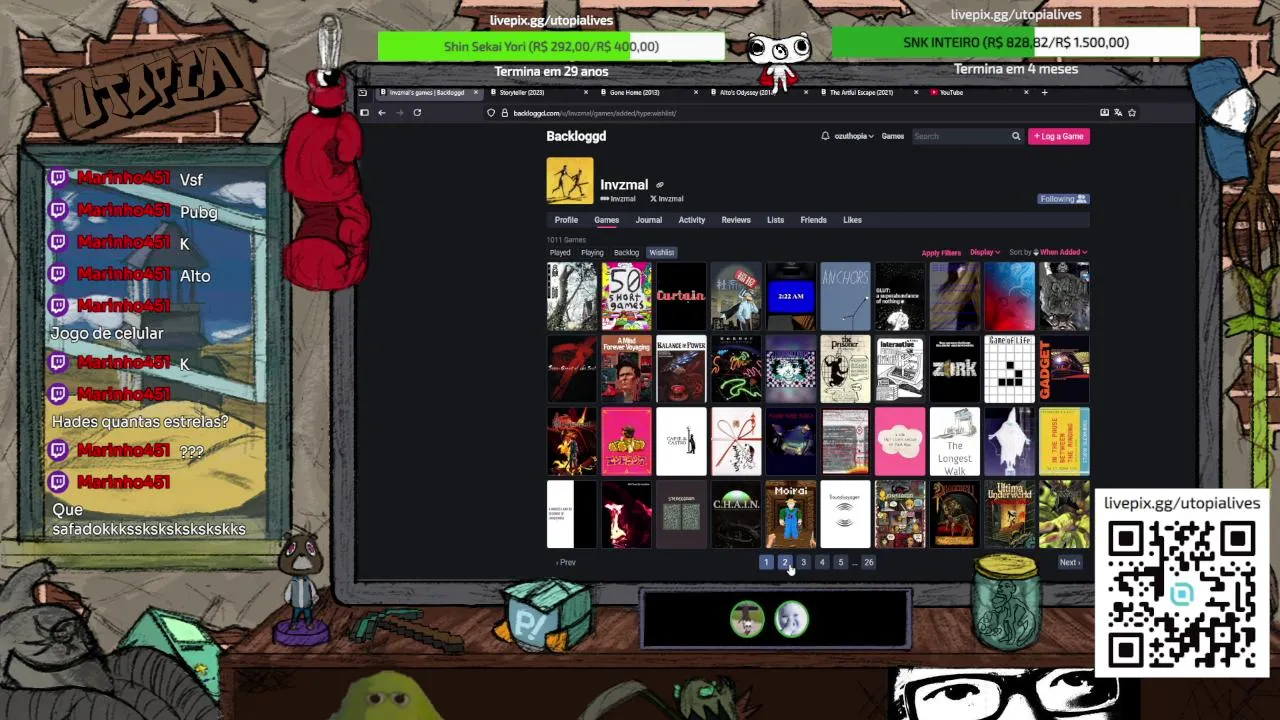Open the browser sidebar panel icon
This screenshot has width=1280, height=720.
(x=364, y=113)
